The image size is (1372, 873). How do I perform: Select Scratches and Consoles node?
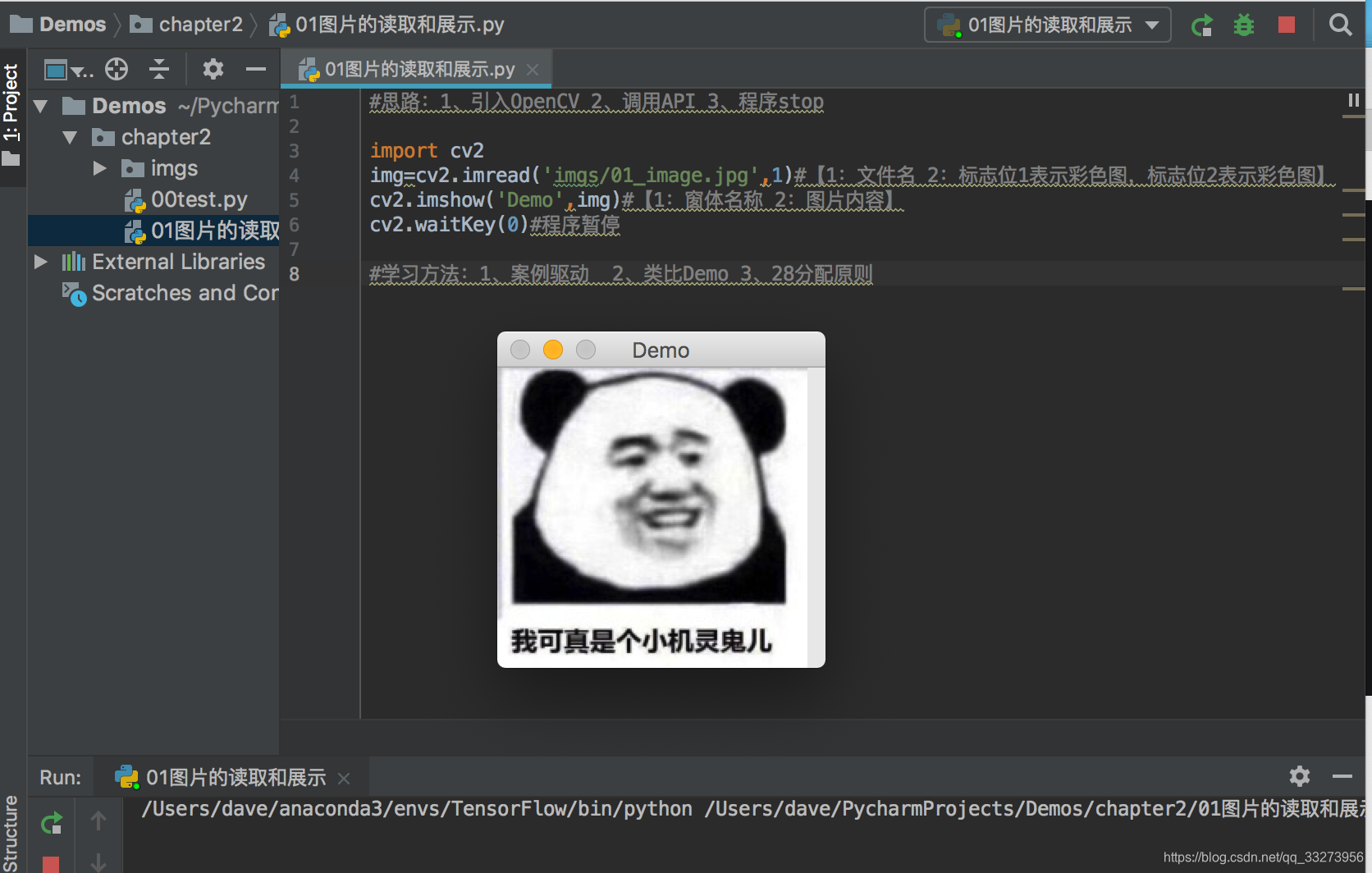[171, 294]
